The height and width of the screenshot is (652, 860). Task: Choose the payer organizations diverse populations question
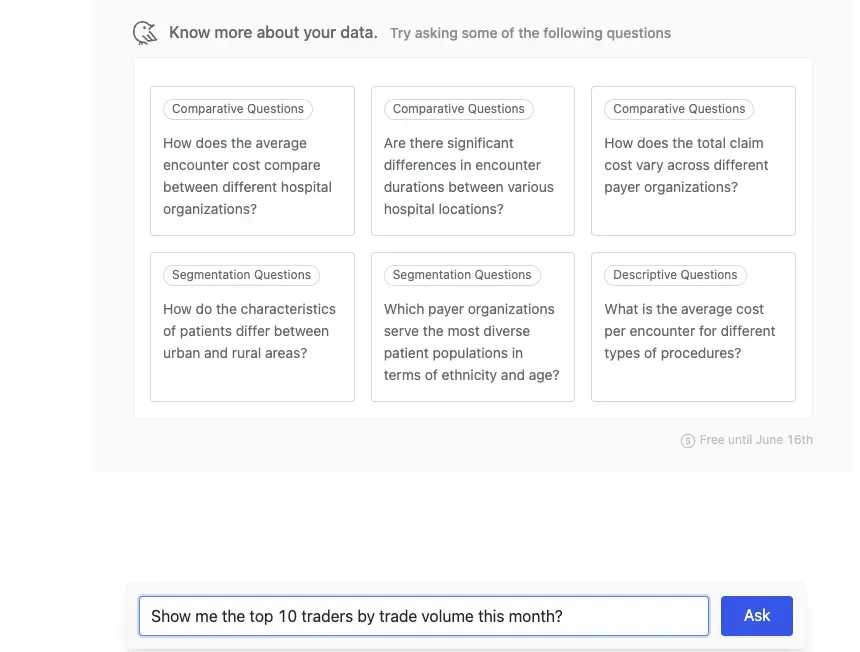(471, 342)
